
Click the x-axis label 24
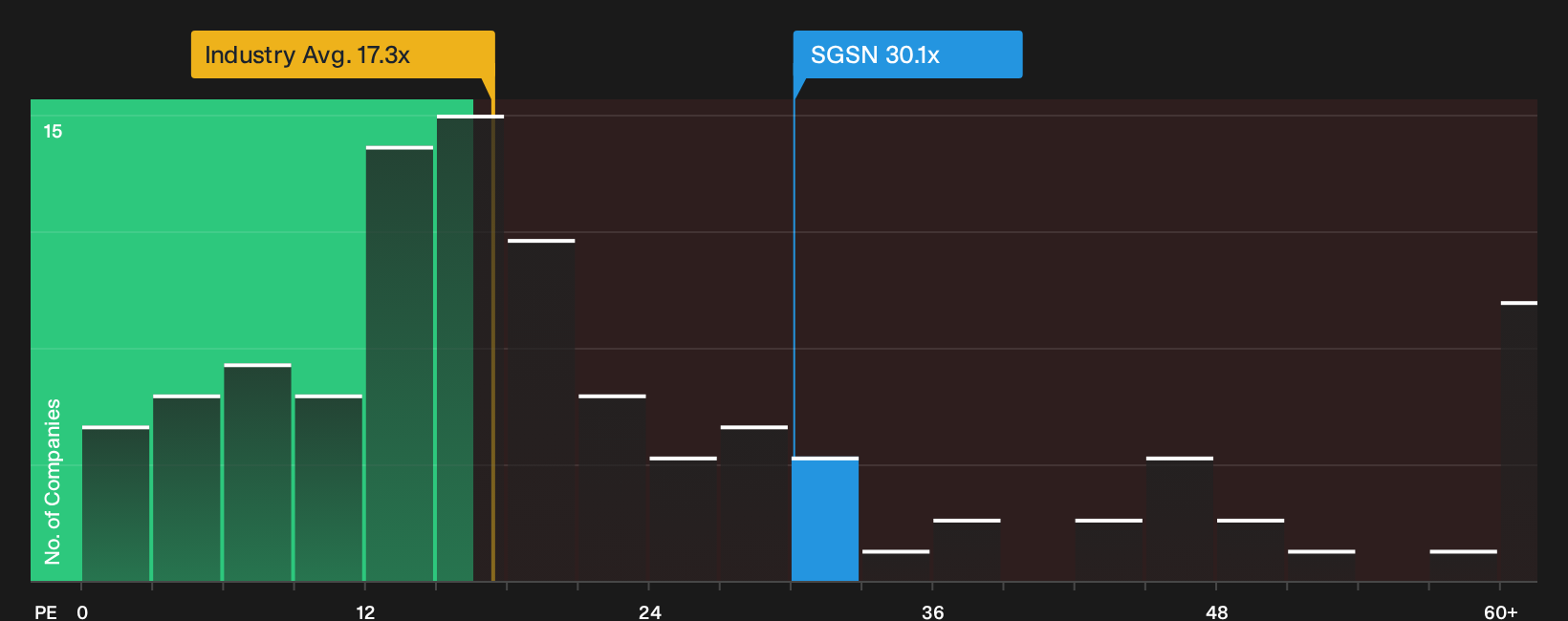coord(650,612)
